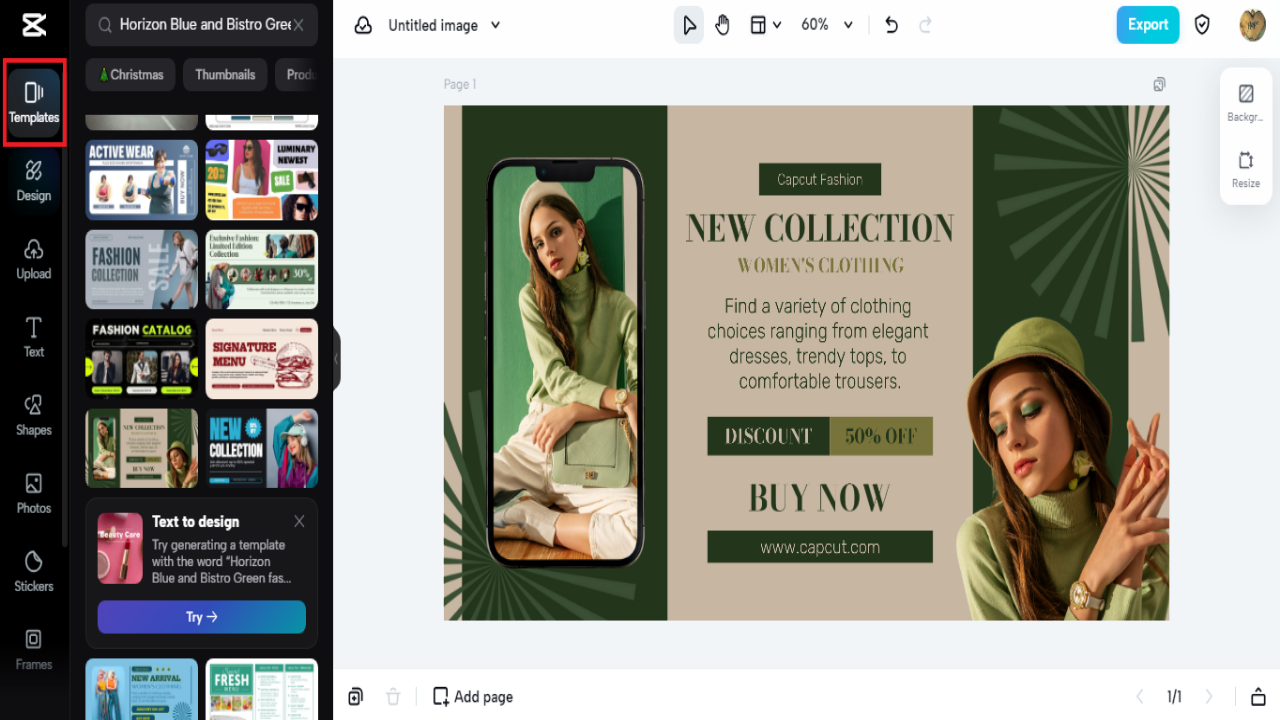Select the Christmas category chip
This screenshot has height=720, width=1280.
[x=131, y=74]
